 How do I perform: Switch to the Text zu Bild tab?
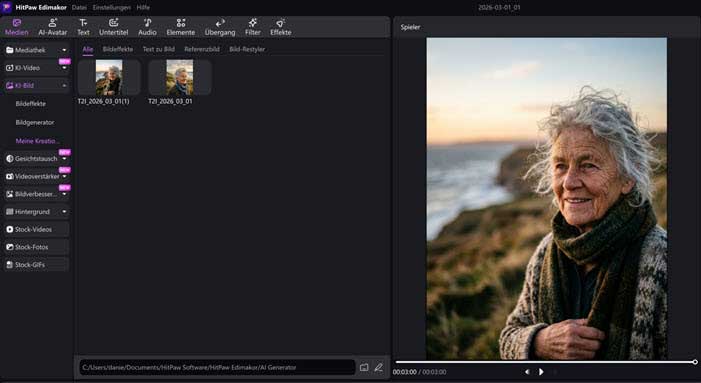pos(159,49)
